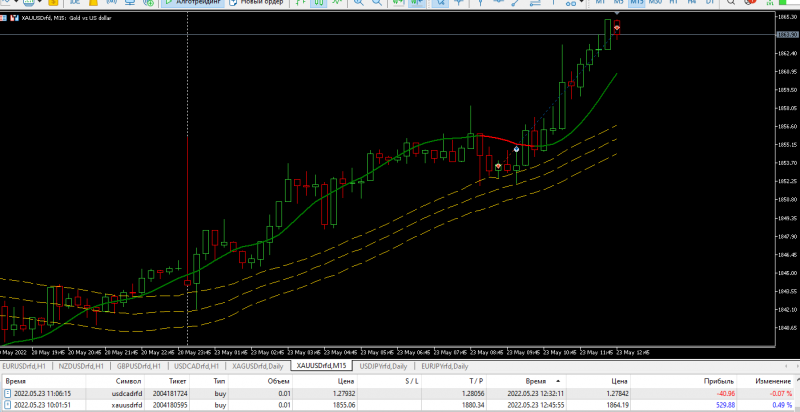The width and height of the screenshot is (800, 412).
Task: Click the current price label on scale
Action: (x=787, y=35)
